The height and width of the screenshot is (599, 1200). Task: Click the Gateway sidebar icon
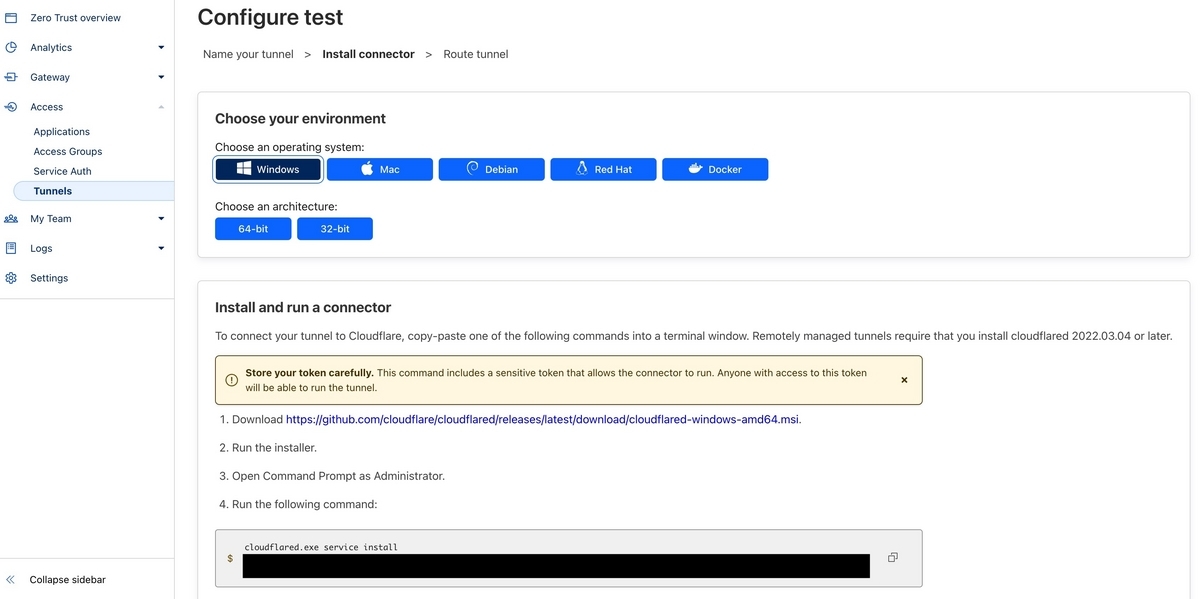(x=11, y=77)
